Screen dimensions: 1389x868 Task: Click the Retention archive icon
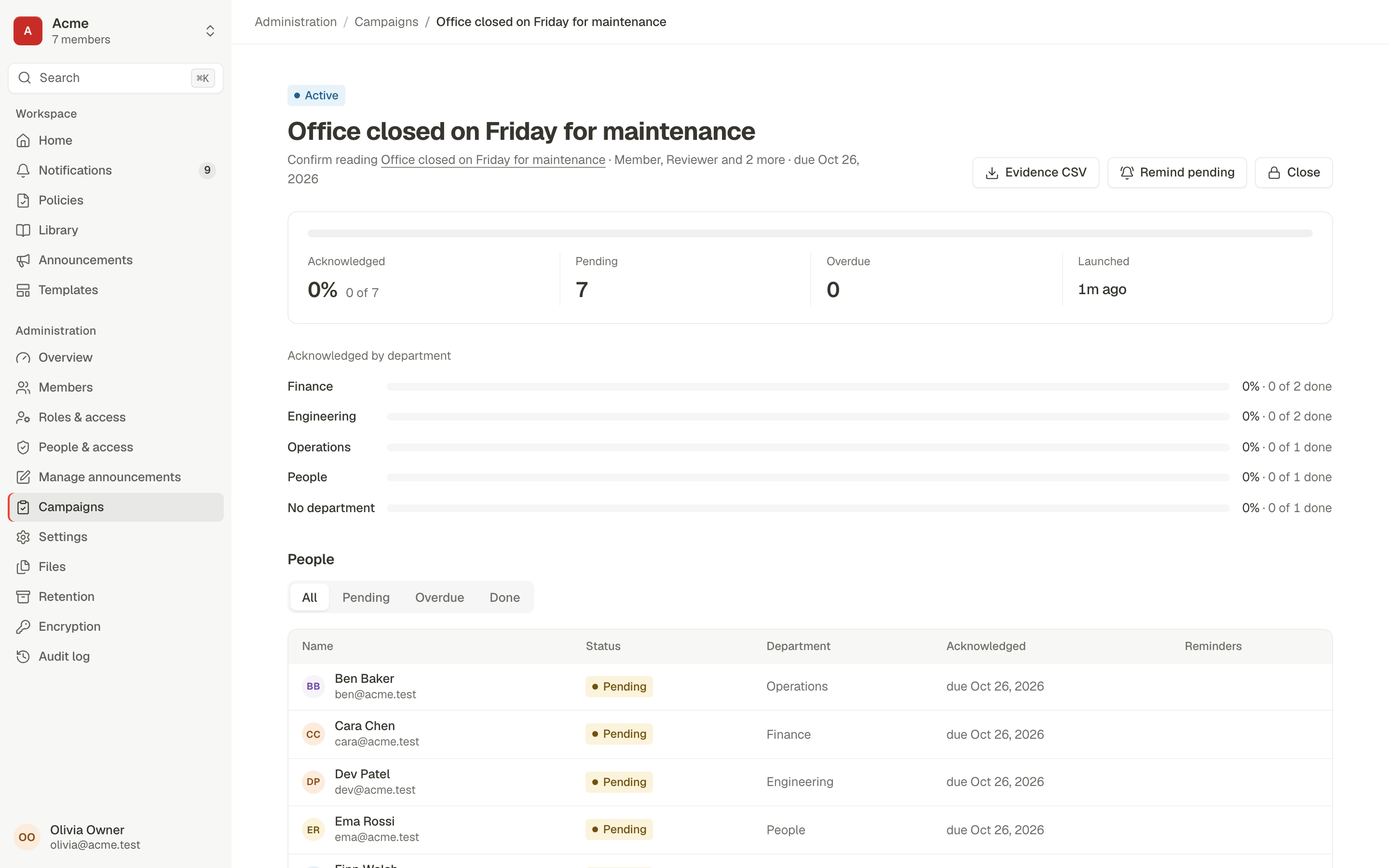[23, 597]
